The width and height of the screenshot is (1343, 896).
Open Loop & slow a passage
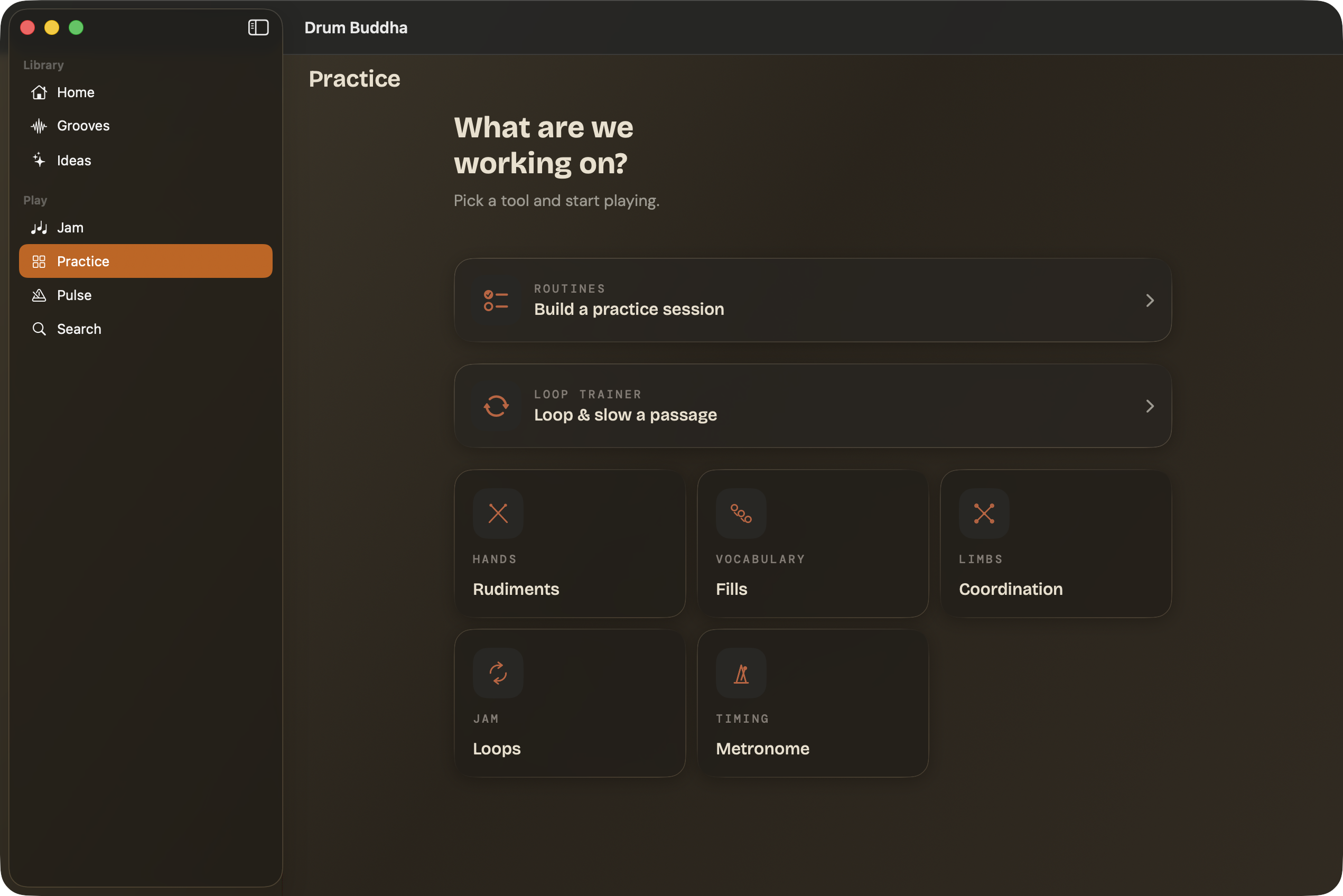[x=812, y=406]
